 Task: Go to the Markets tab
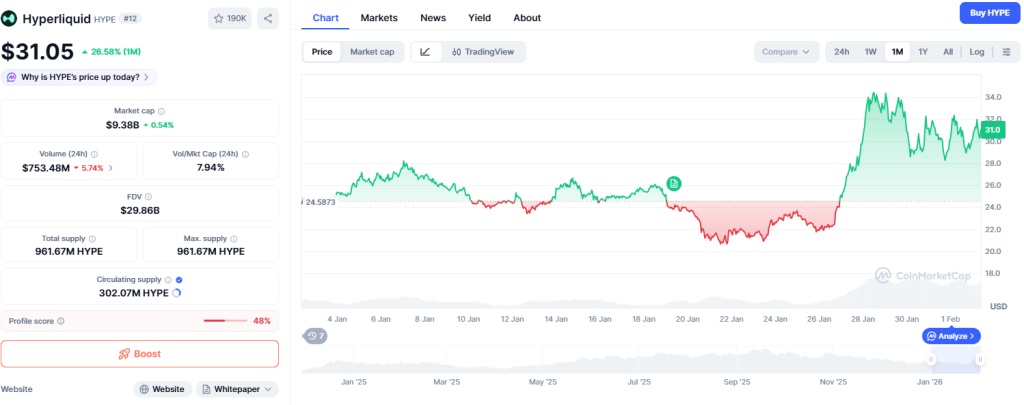pyautogui.click(x=378, y=18)
